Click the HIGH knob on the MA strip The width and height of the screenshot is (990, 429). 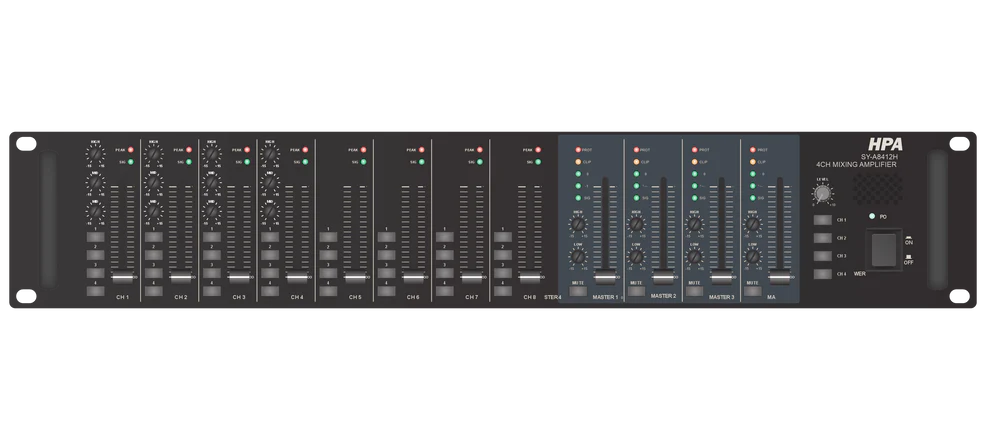752,224
